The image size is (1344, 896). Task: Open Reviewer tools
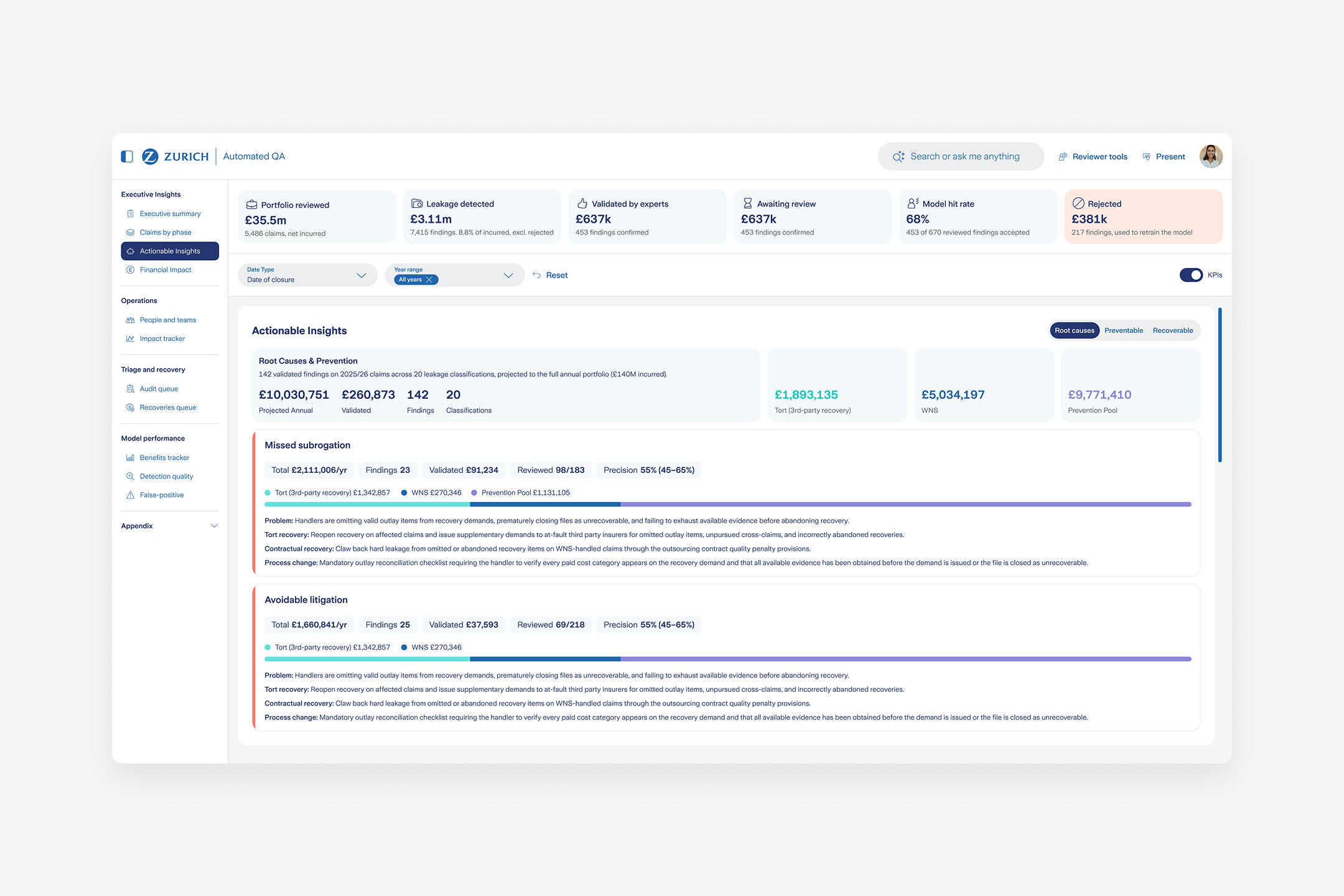coord(1093,157)
